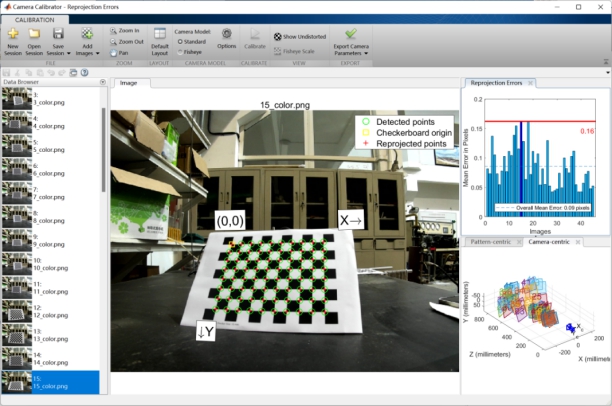Select the Standard camera model radio button
The width and height of the screenshot is (612, 406).
179,42
